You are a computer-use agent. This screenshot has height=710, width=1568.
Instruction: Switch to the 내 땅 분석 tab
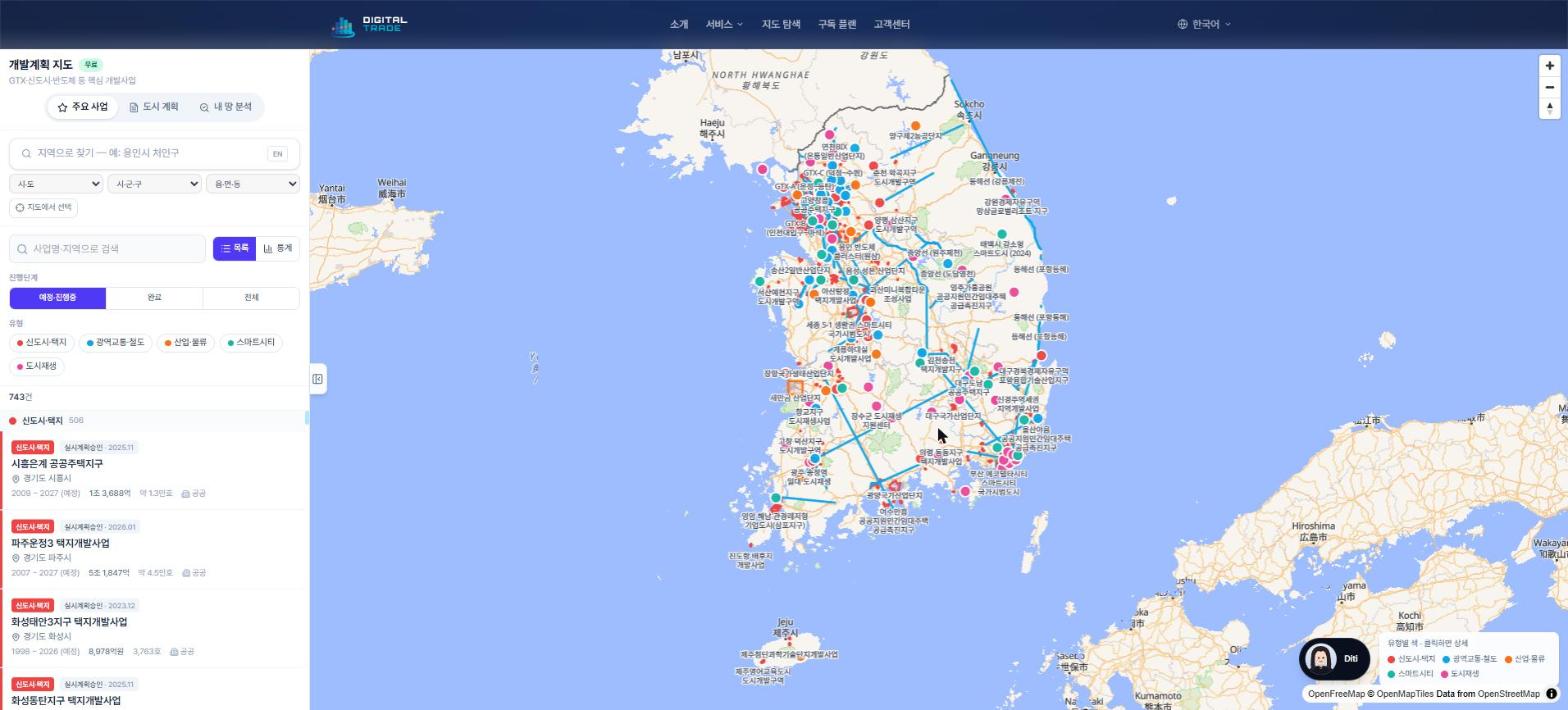coord(225,107)
